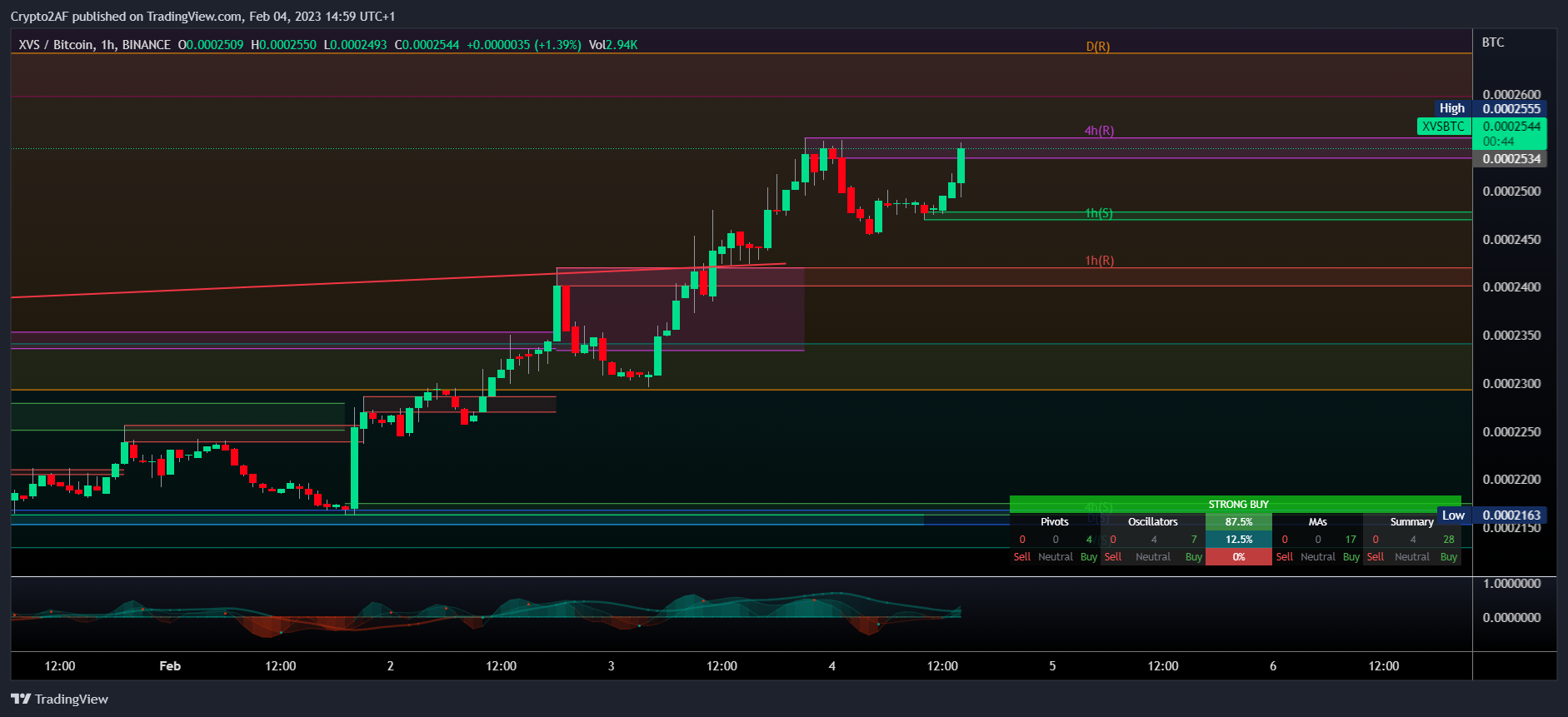Click the 0.0002600 price axis value

(1511, 94)
